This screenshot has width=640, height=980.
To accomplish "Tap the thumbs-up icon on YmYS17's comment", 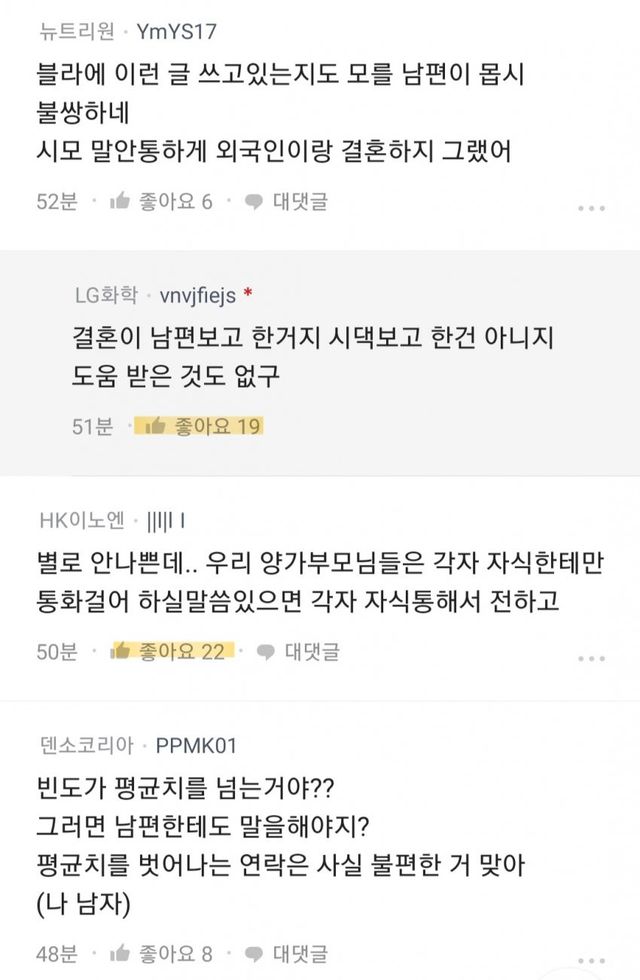I will [121, 202].
